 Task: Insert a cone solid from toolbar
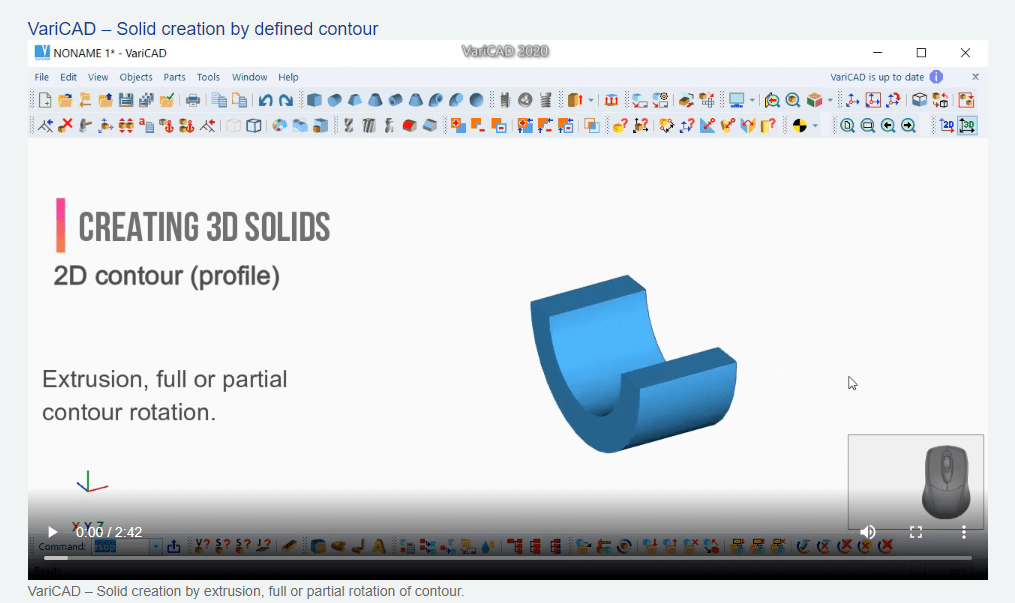pos(375,100)
